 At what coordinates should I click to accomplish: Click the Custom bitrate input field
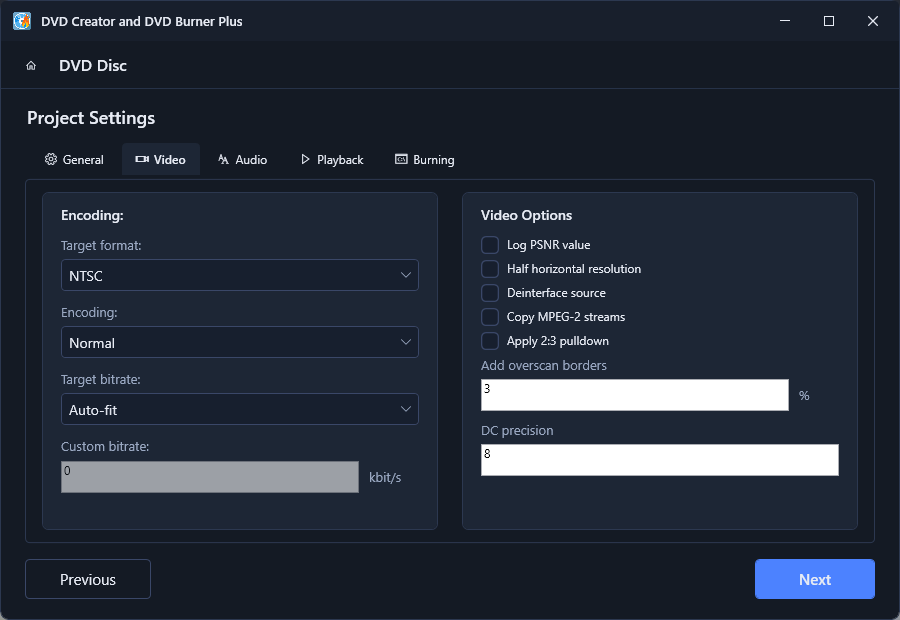(x=210, y=477)
